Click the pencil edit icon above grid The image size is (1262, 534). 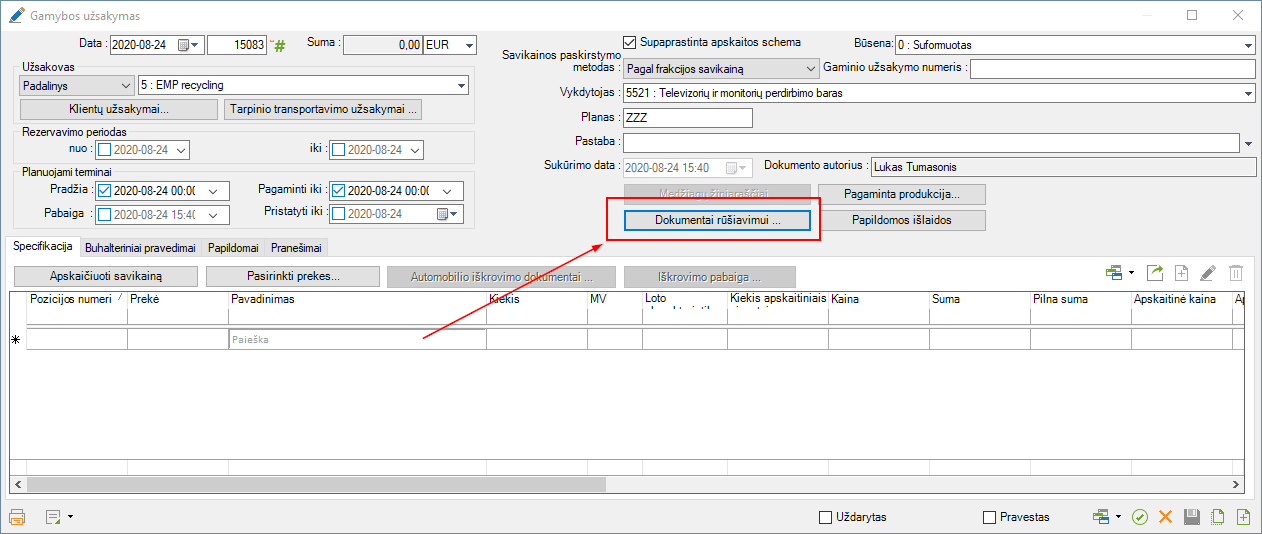tap(1208, 272)
